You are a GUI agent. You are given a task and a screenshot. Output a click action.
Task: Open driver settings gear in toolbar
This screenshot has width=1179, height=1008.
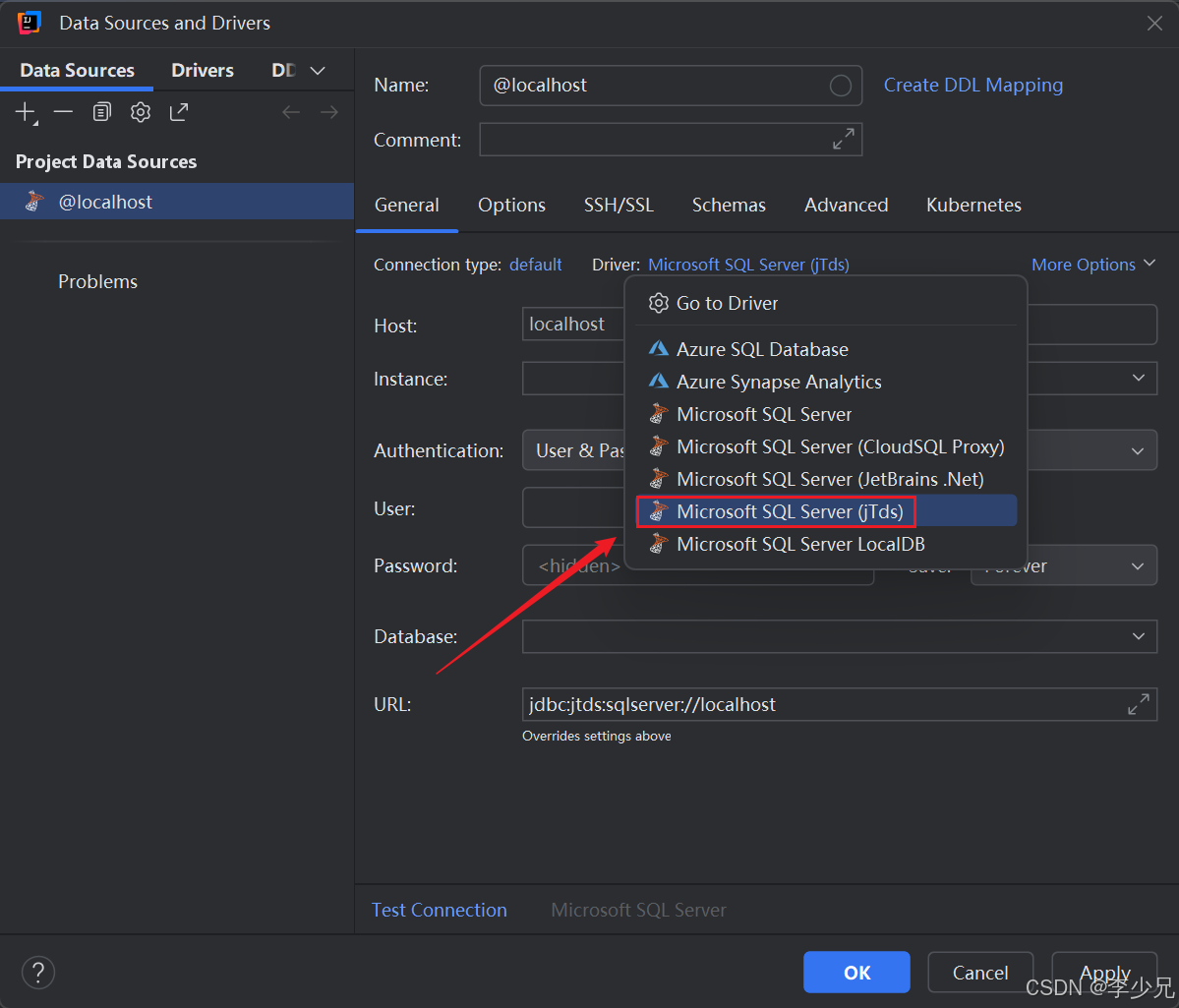tap(141, 112)
